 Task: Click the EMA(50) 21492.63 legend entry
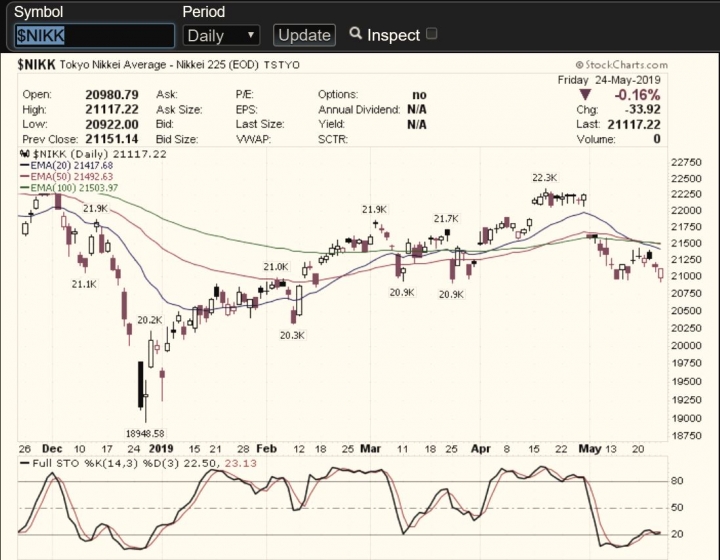point(66,177)
